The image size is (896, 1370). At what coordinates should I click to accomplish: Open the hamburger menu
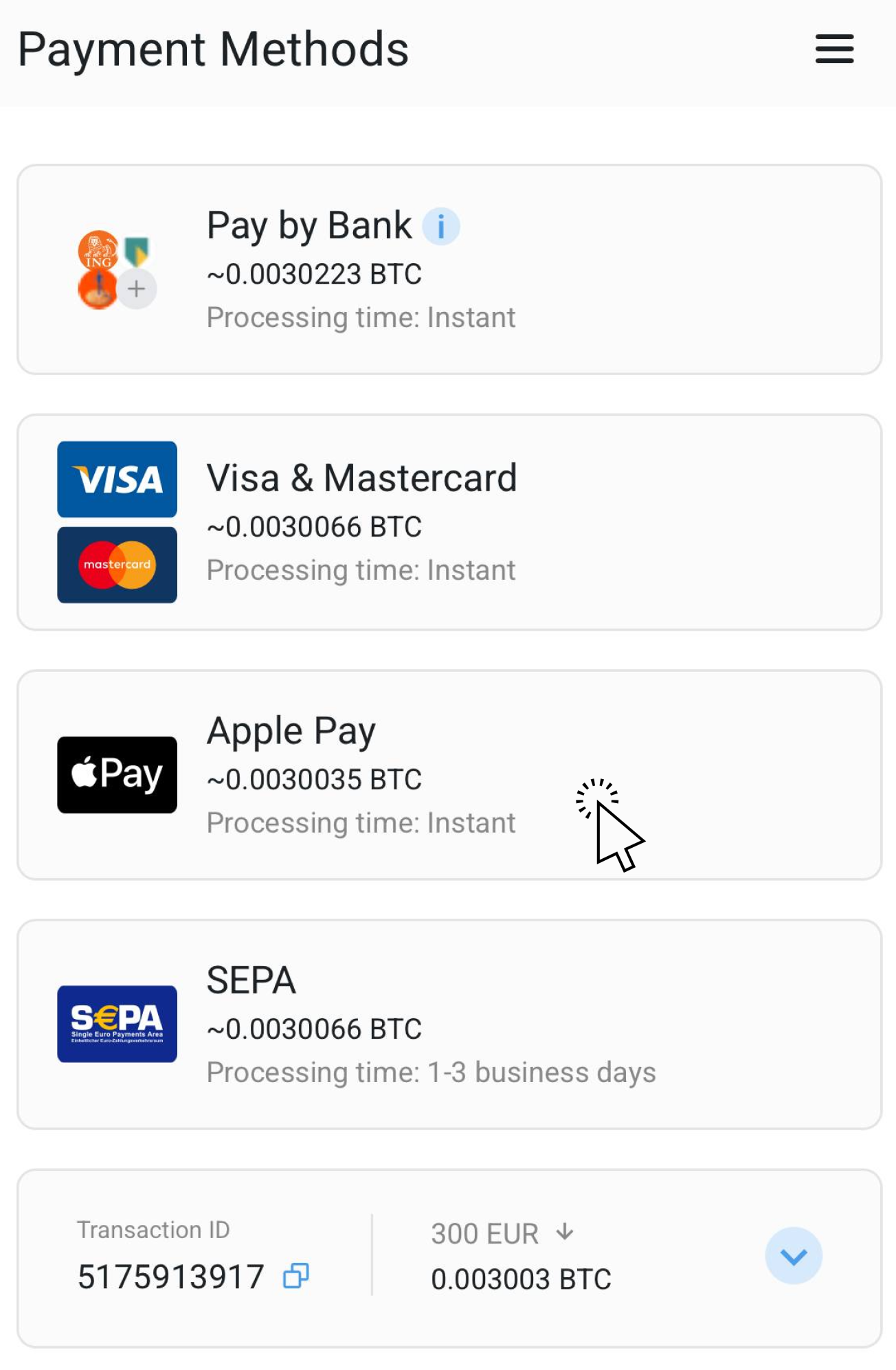point(834,49)
